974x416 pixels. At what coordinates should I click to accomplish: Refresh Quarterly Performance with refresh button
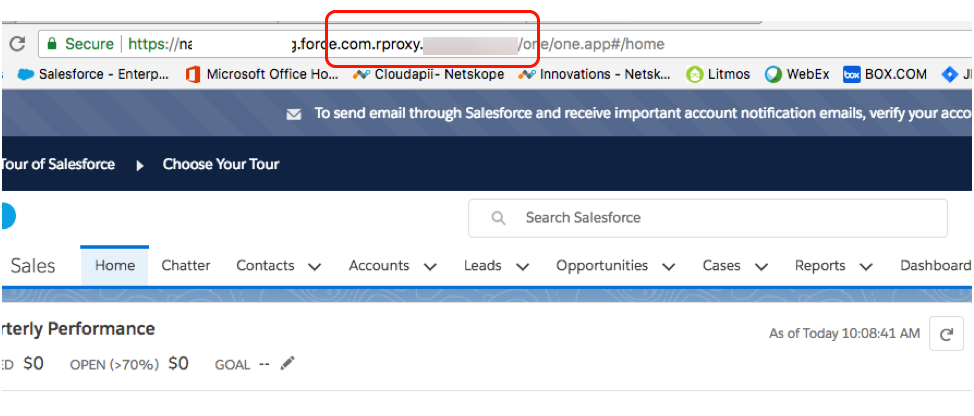[946, 334]
